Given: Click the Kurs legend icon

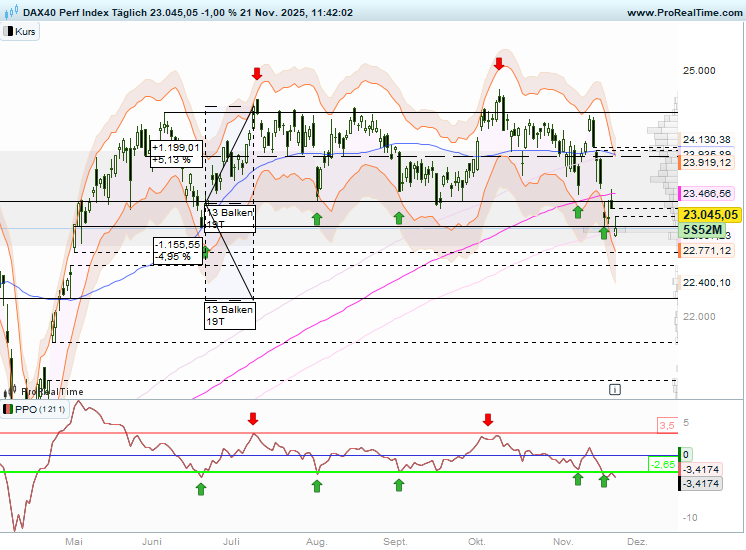Looking at the screenshot, I should point(8,31).
